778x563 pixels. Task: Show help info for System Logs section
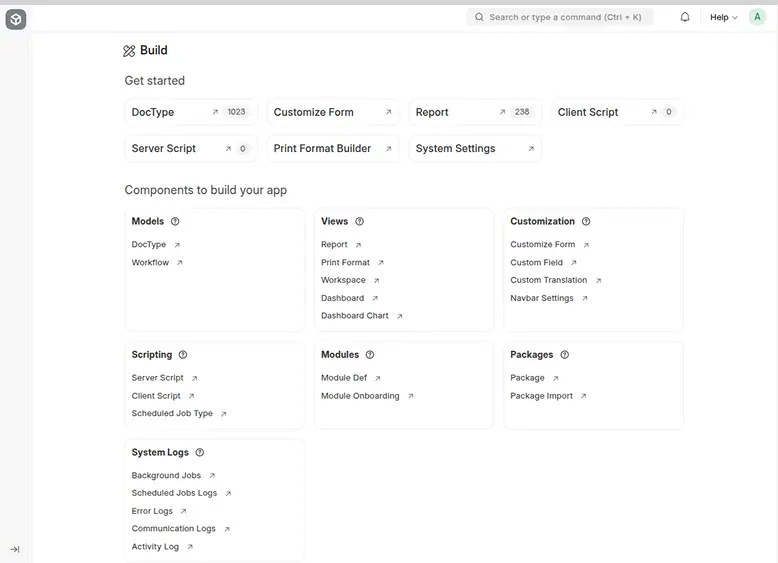[x=200, y=452]
